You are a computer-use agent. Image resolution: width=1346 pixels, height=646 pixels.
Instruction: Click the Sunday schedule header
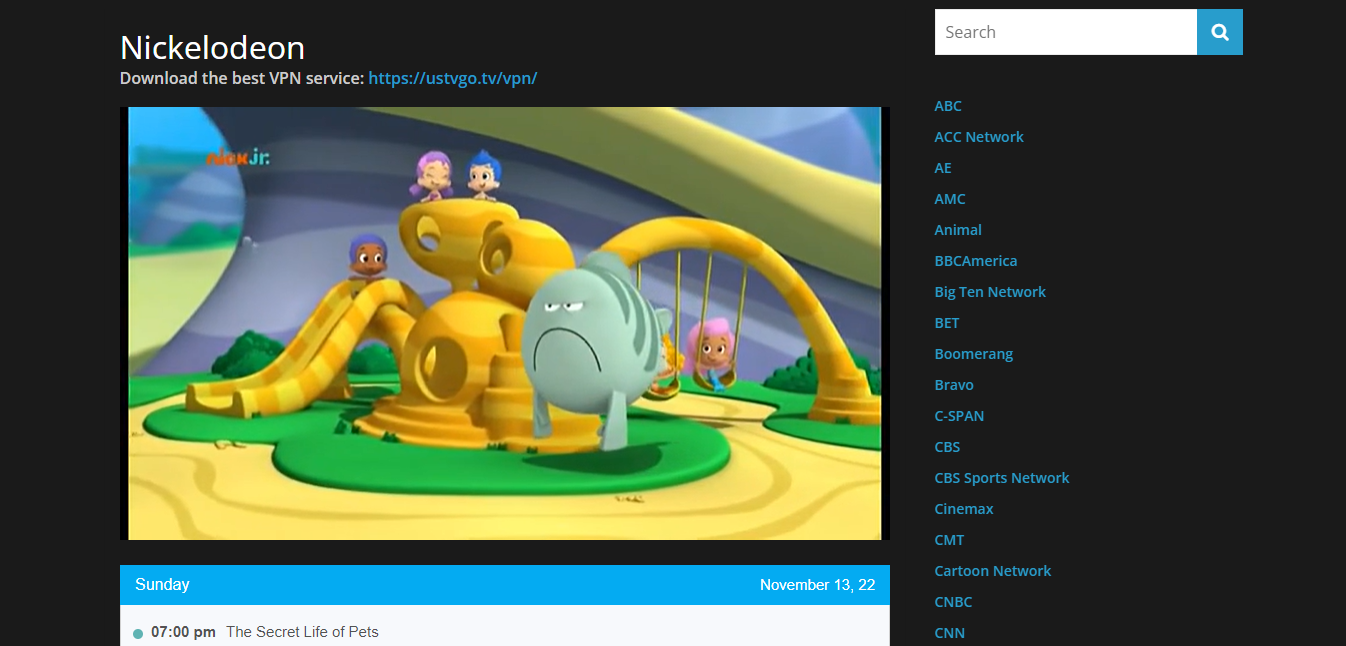[162, 585]
